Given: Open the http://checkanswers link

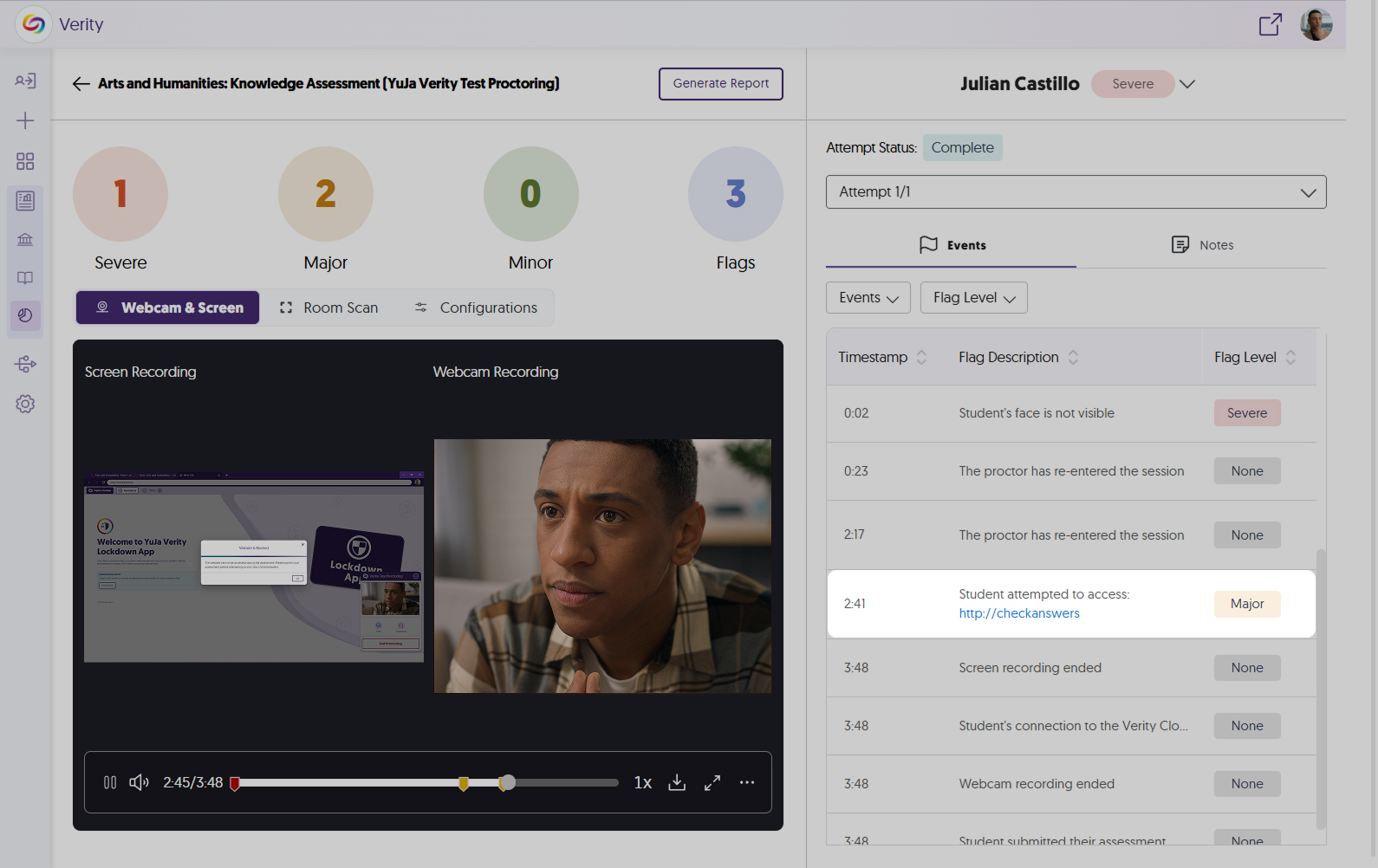Looking at the screenshot, I should 1019,613.
